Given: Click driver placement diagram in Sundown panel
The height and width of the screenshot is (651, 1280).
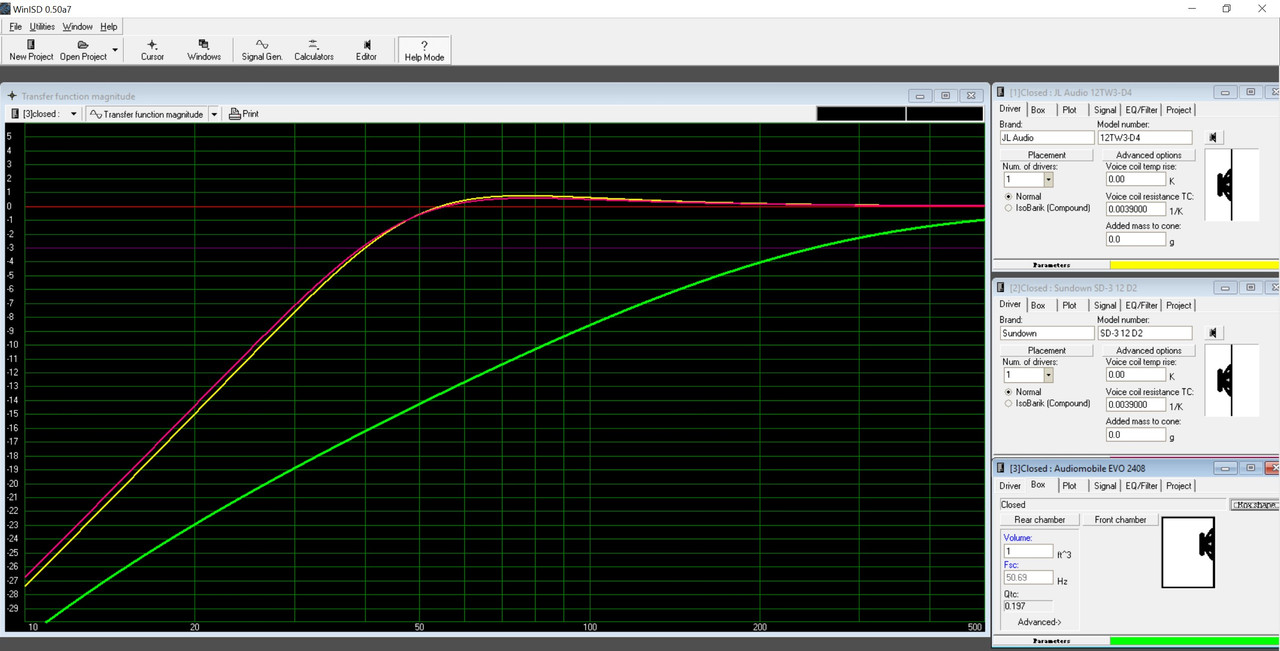Looking at the screenshot, I should click(x=1232, y=380).
